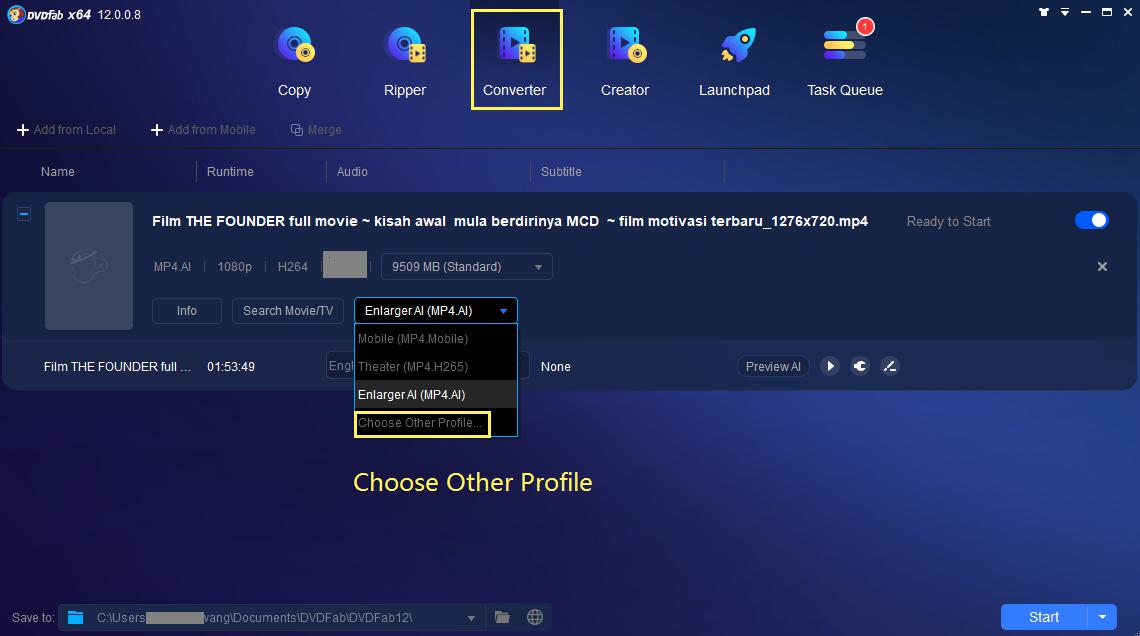Open advanced settings wrench icon
This screenshot has width=1140, height=636.
click(860, 367)
